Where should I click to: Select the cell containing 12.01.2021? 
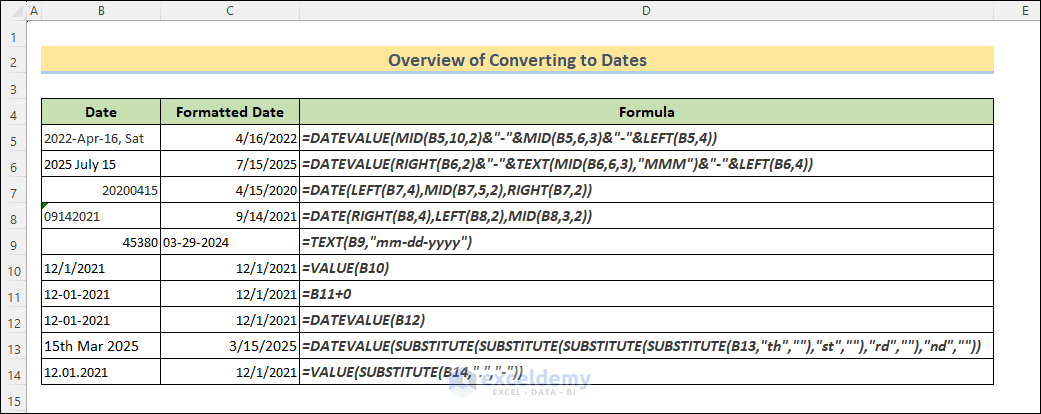pyautogui.click(x=101, y=373)
